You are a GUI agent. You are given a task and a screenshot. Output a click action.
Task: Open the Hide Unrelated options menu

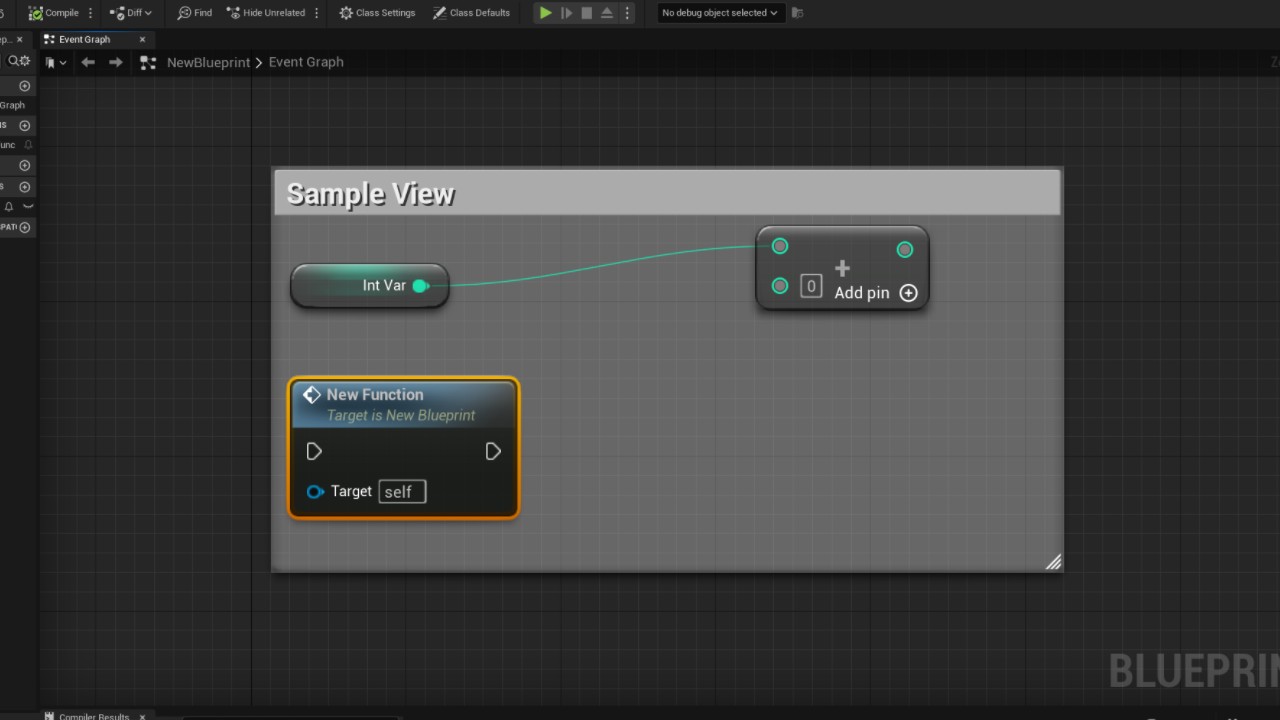[317, 13]
